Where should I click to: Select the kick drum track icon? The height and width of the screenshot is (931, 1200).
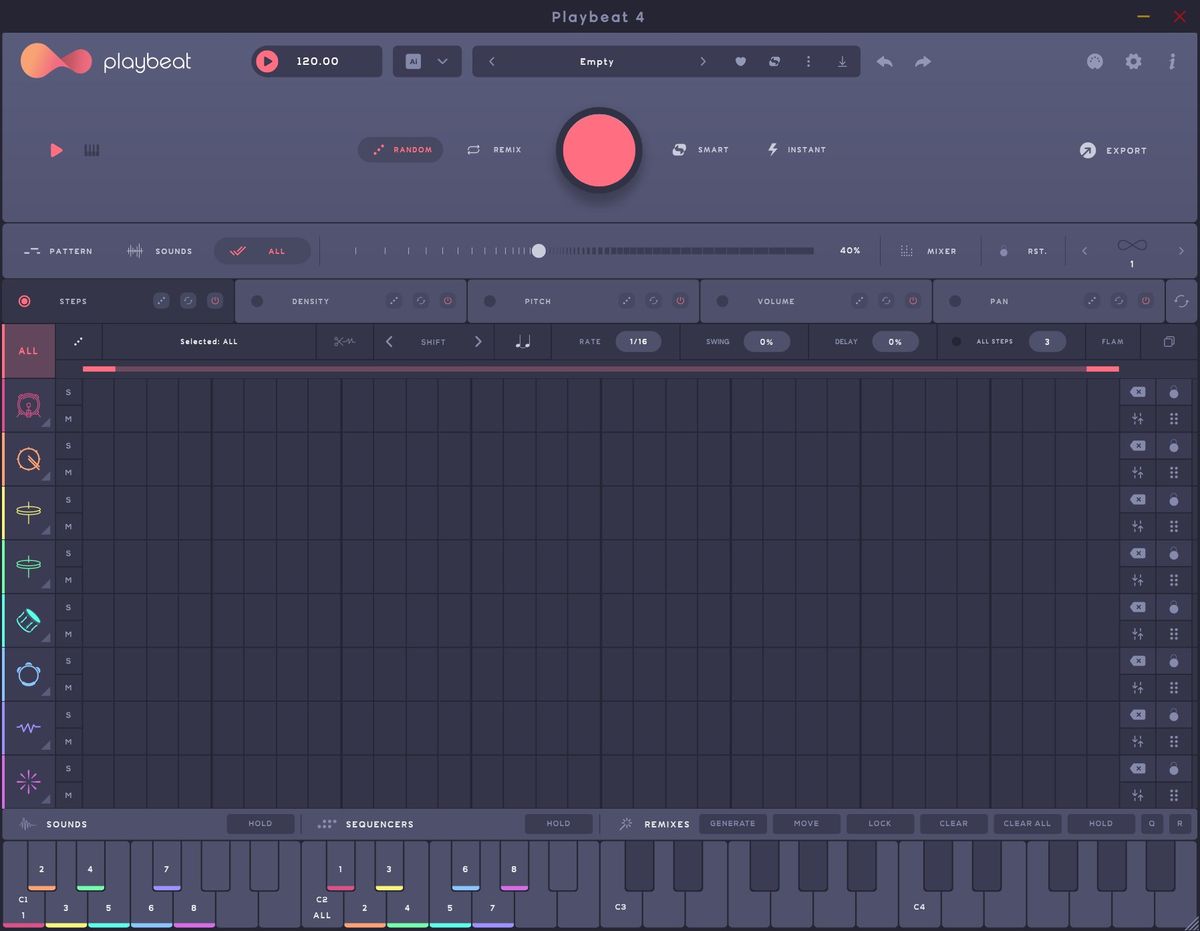coord(28,405)
